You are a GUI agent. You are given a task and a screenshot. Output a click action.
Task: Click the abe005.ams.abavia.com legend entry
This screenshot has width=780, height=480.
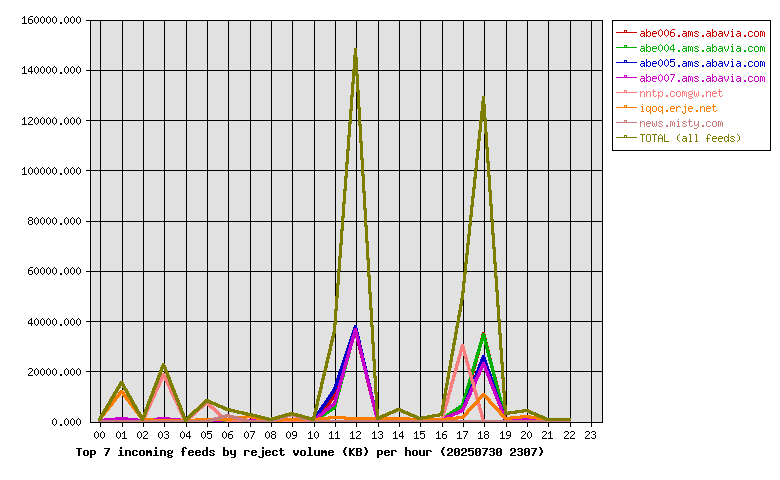point(690,63)
